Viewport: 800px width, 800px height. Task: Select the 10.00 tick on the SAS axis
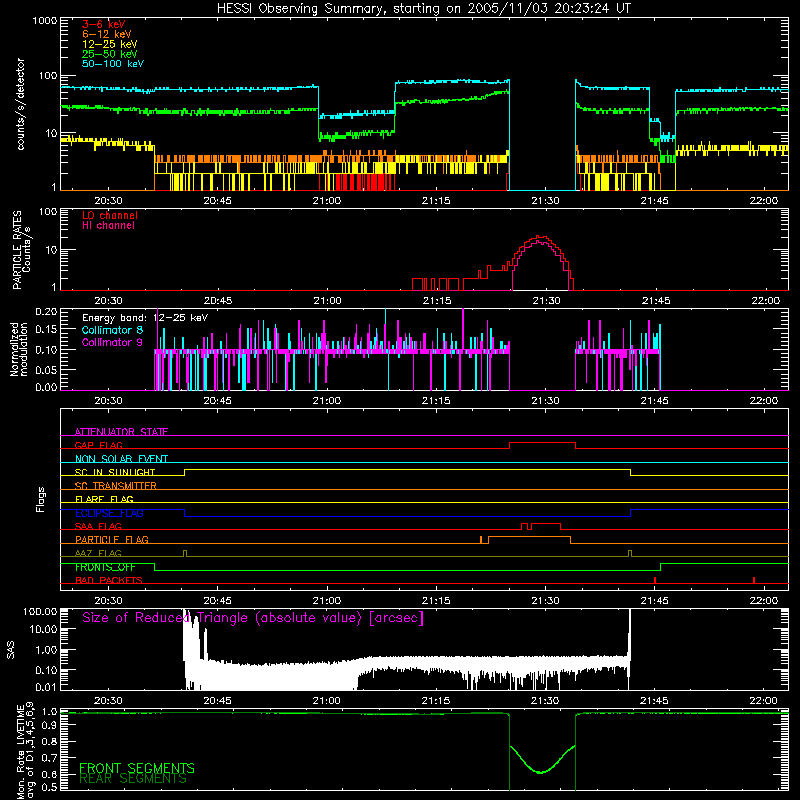[x=42, y=629]
